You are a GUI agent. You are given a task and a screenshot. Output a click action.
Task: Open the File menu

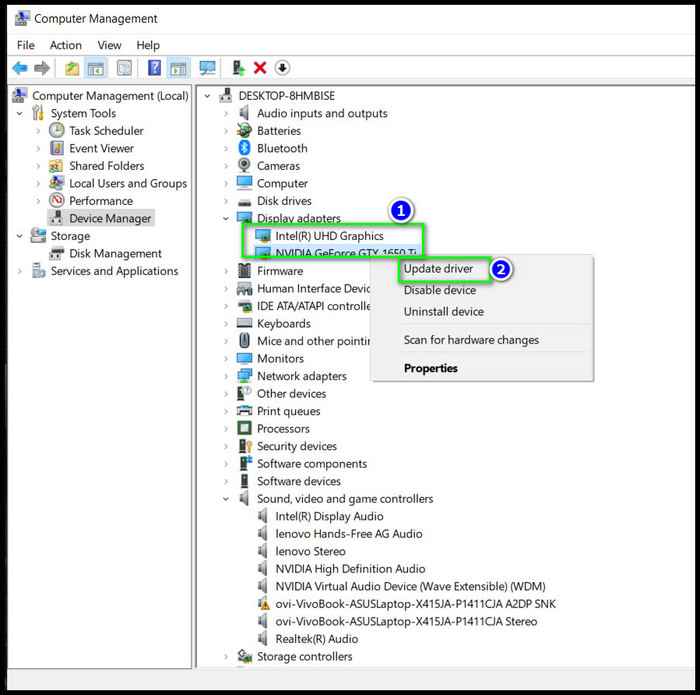click(25, 45)
